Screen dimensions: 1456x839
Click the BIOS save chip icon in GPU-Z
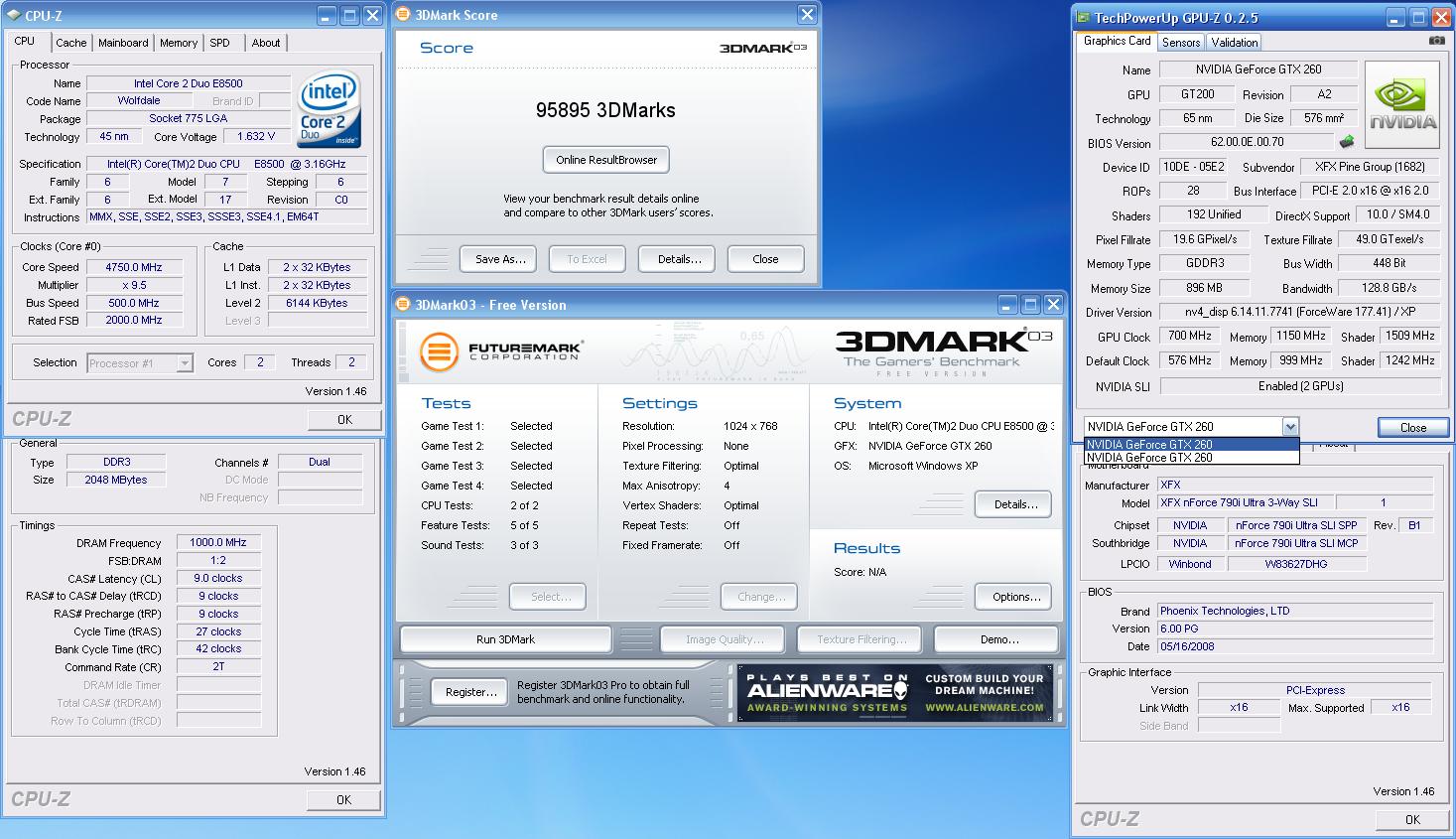1347,142
